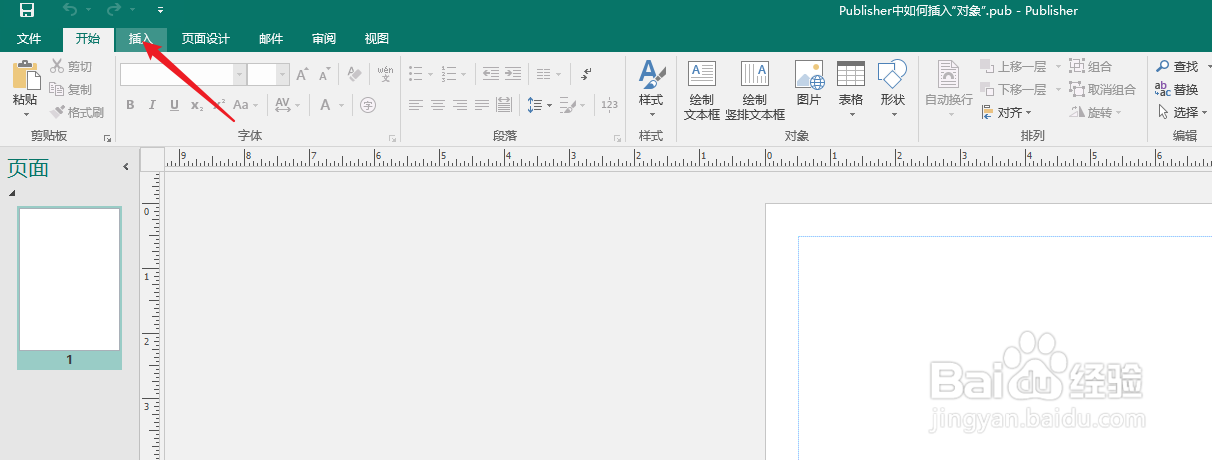This screenshot has height=460, width=1212.
Task: Click the wén phonetic guide icon
Action: click(x=385, y=74)
